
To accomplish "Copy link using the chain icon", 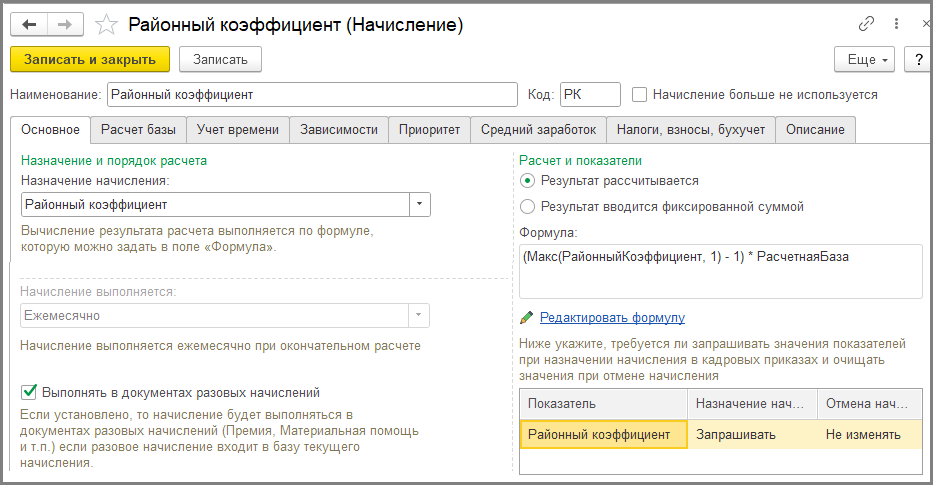I will coord(866,24).
